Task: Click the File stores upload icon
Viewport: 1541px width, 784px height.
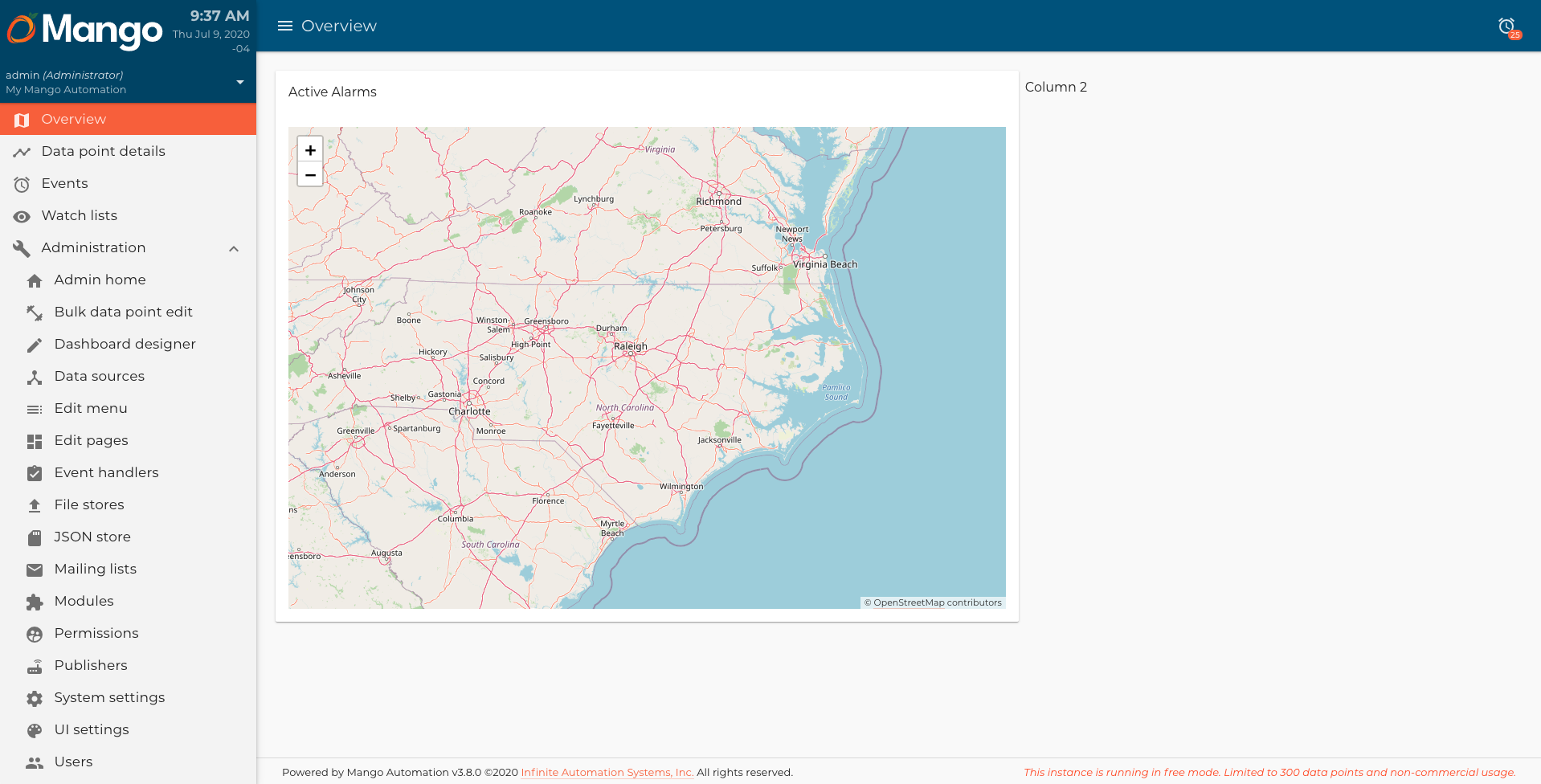Action: [35, 505]
